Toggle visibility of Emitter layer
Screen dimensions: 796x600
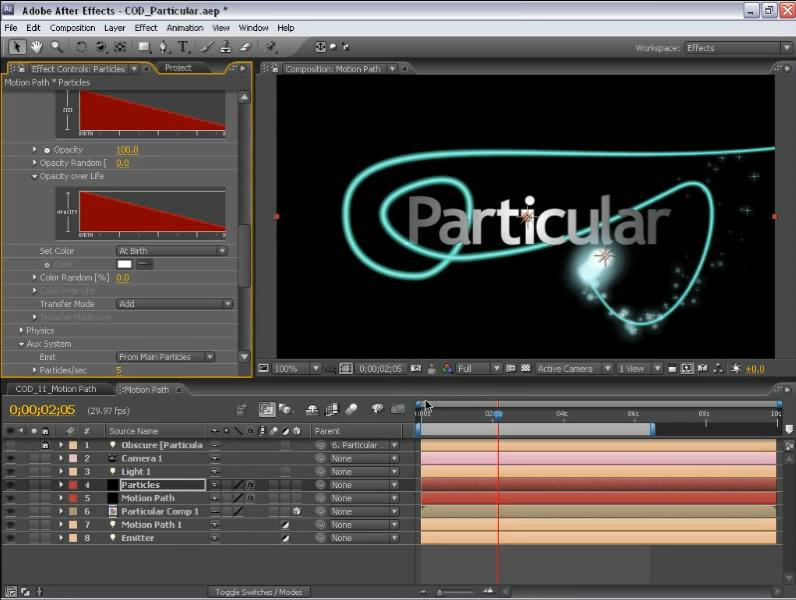pyautogui.click(x=10, y=538)
